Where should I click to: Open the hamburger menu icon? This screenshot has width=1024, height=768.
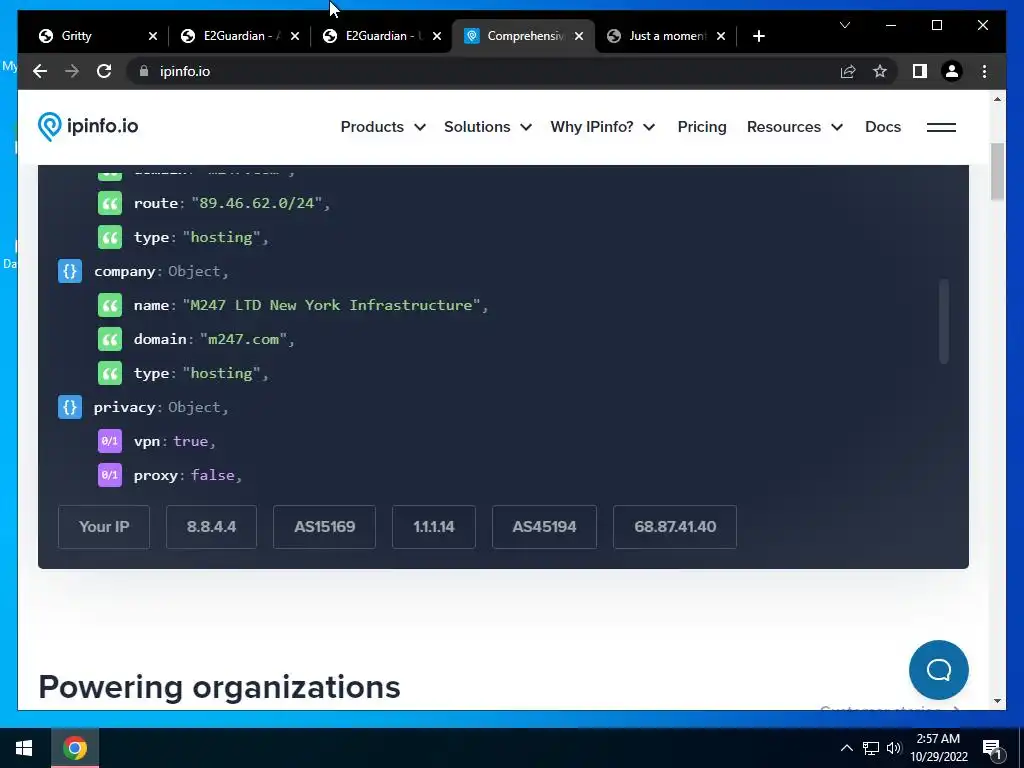[x=941, y=127]
